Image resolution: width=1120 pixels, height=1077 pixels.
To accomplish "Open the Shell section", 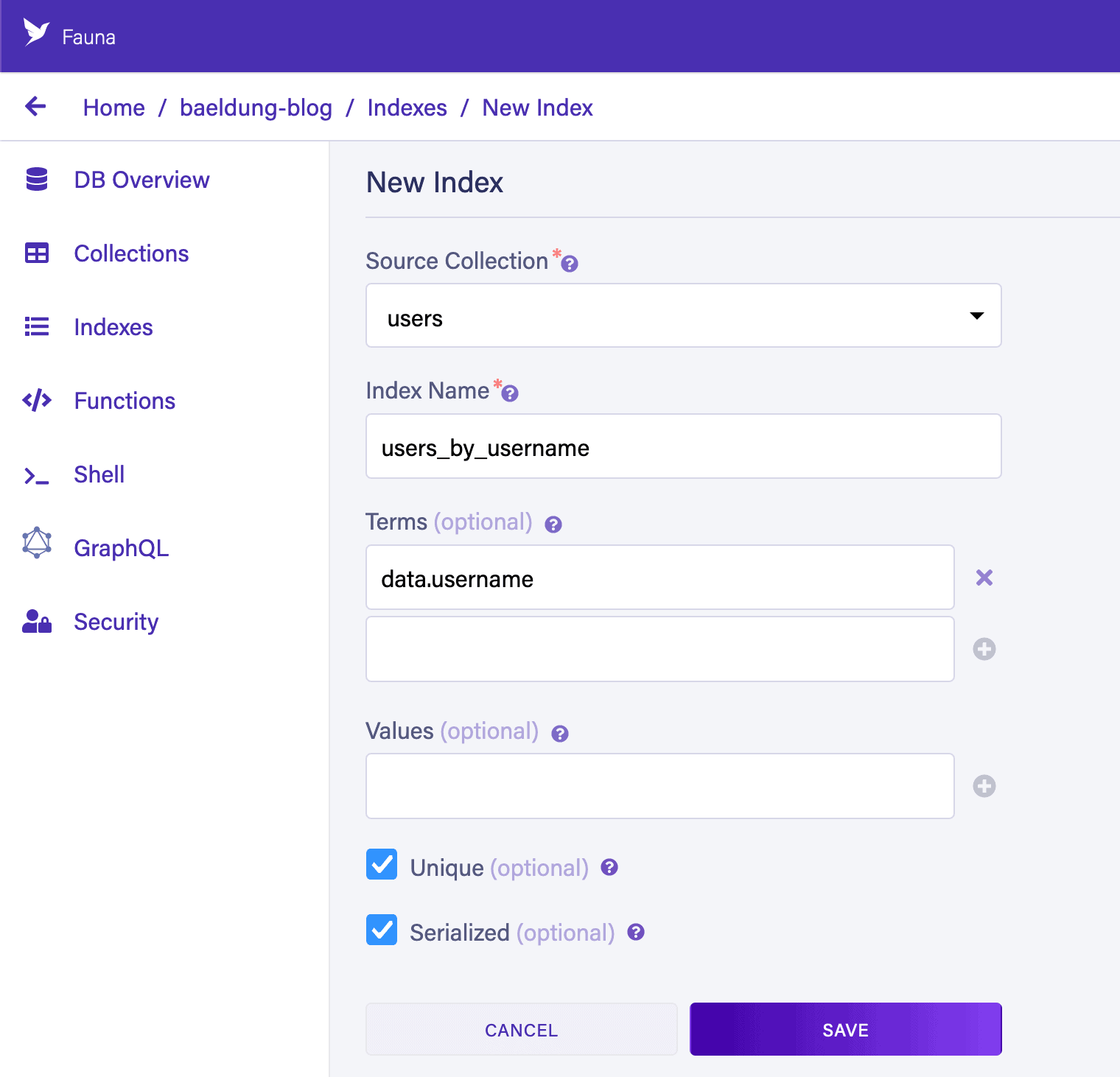I will tap(99, 474).
